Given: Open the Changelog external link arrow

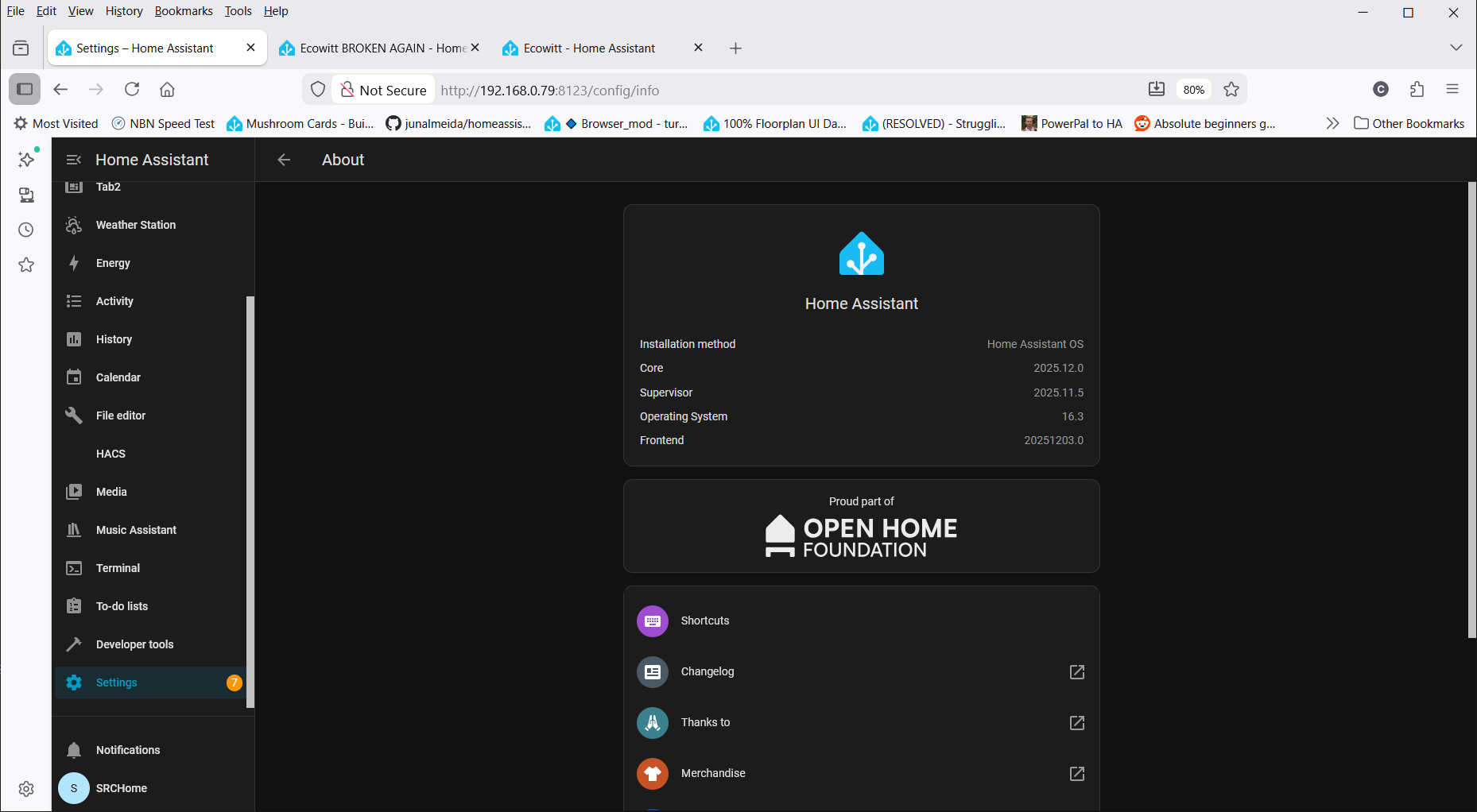Looking at the screenshot, I should coord(1077,672).
